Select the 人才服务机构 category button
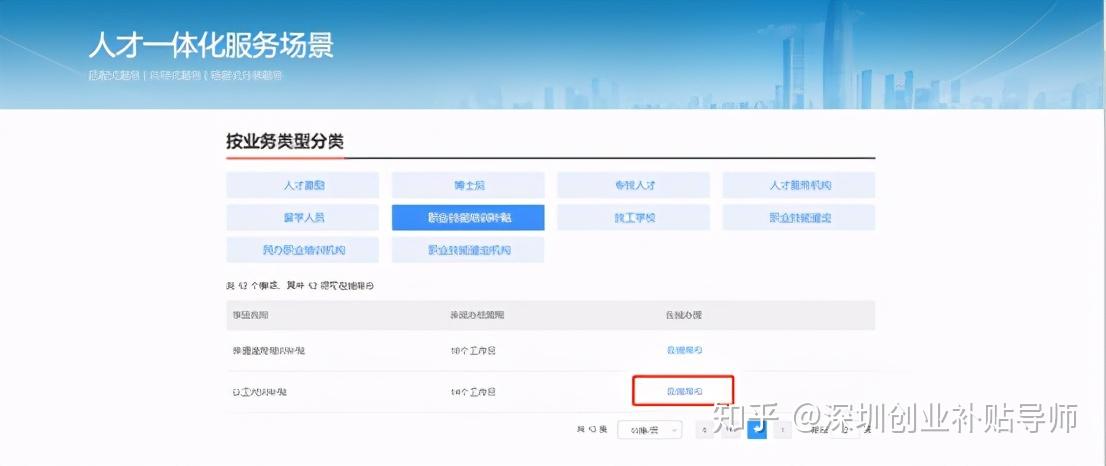Screen dimensions: 1106x466 pyautogui.click(x=799, y=185)
